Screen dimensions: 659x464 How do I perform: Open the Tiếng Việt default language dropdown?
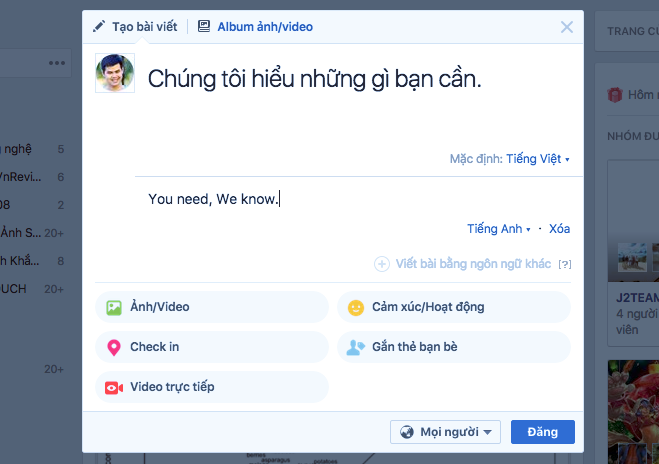(537, 159)
